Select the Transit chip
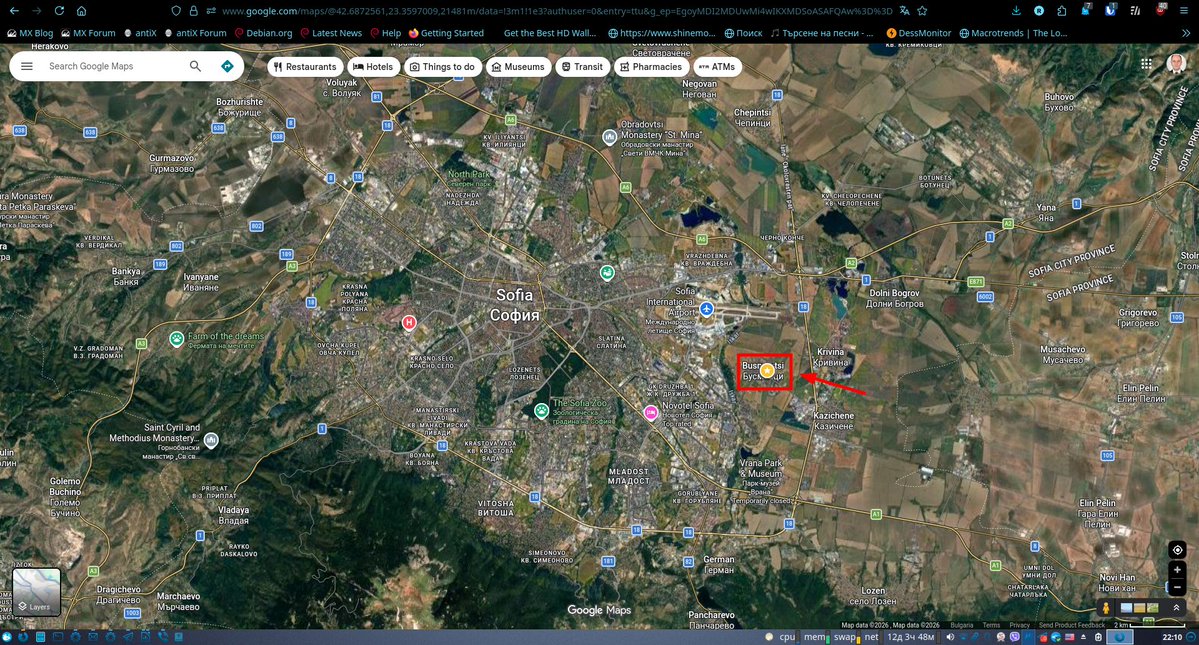1199x645 pixels. click(583, 67)
